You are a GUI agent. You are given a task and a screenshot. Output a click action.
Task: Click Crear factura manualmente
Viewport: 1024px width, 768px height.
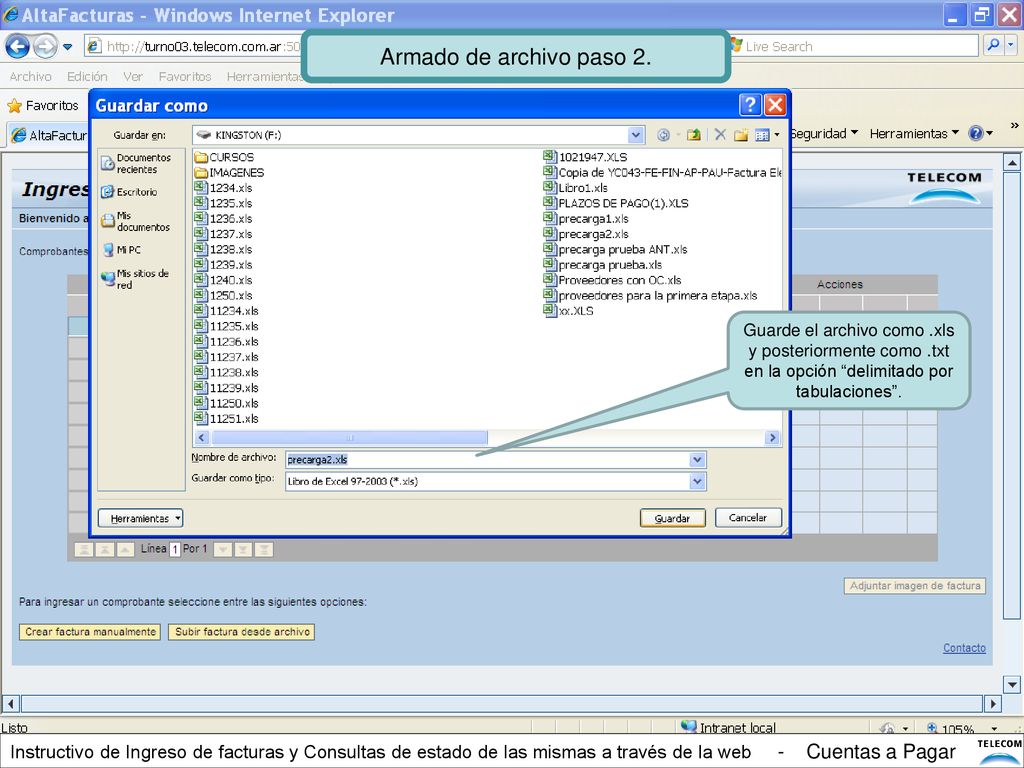click(x=90, y=632)
